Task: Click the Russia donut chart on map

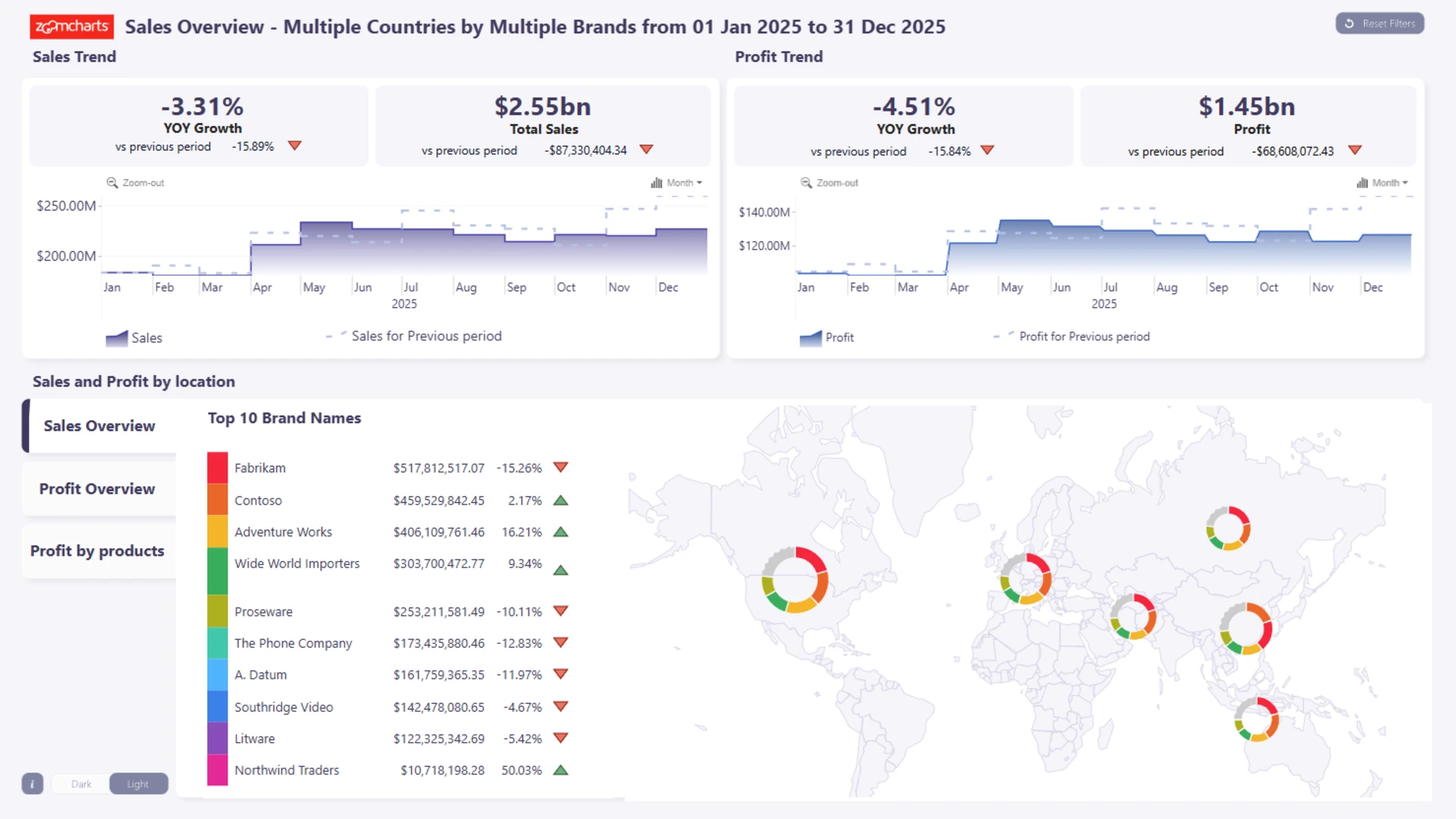Action: [1228, 529]
